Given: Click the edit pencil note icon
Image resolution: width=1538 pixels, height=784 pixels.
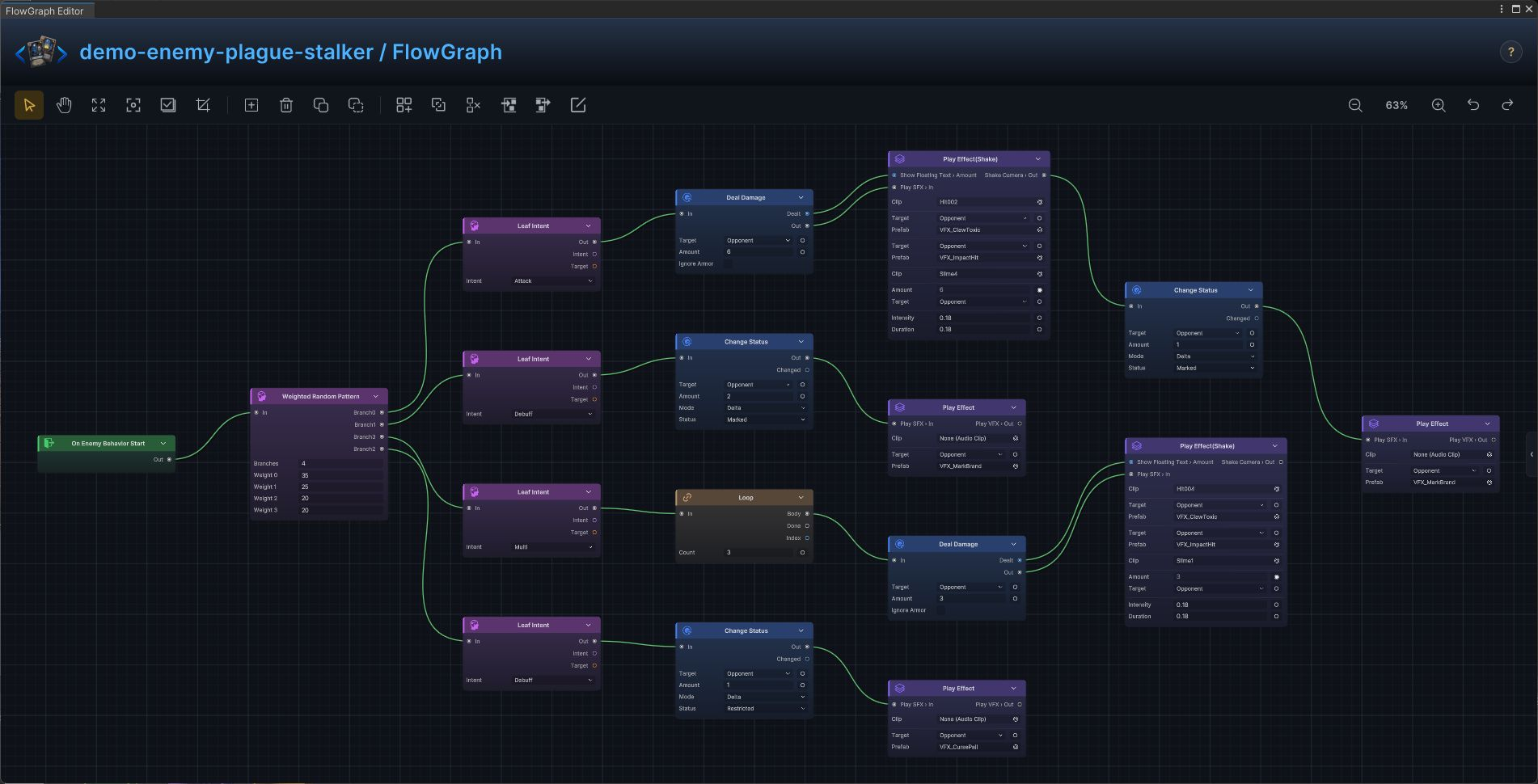Looking at the screenshot, I should tap(578, 105).
